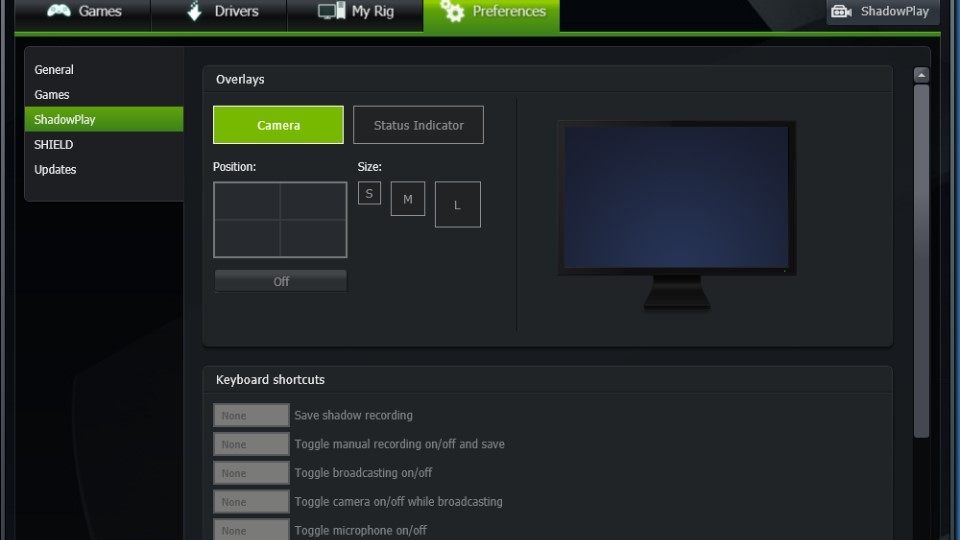
Task: Set overlay position to top-right quadrant
Action: tap(313, 201)
